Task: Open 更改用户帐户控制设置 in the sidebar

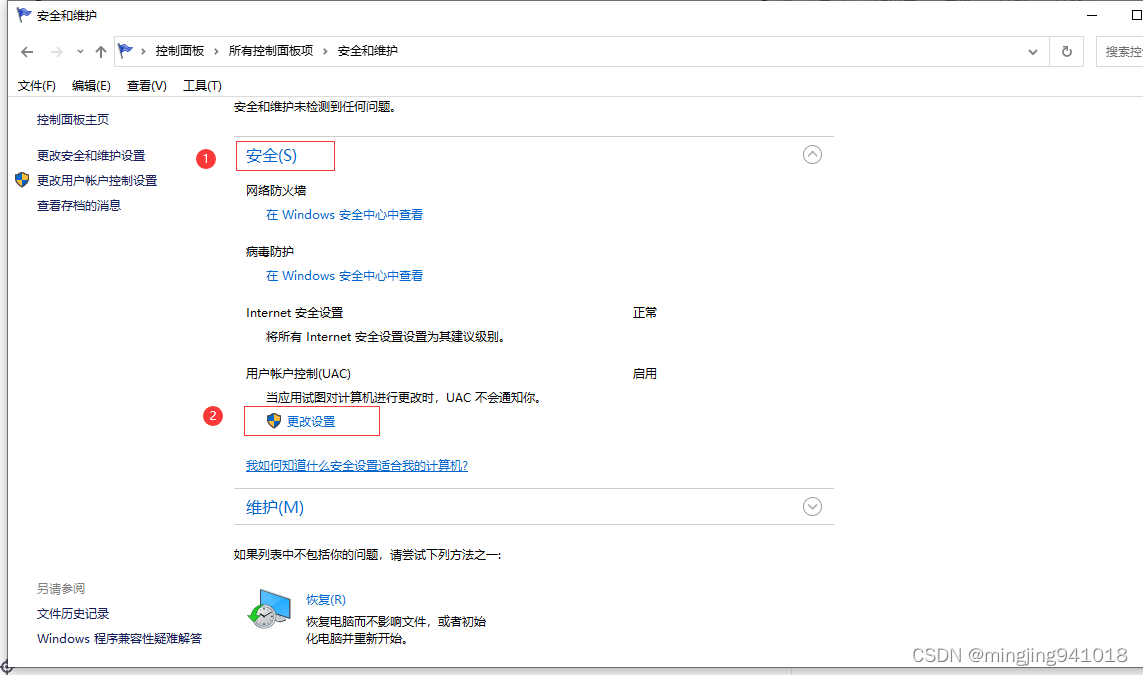Action: (x=97, y=180)
